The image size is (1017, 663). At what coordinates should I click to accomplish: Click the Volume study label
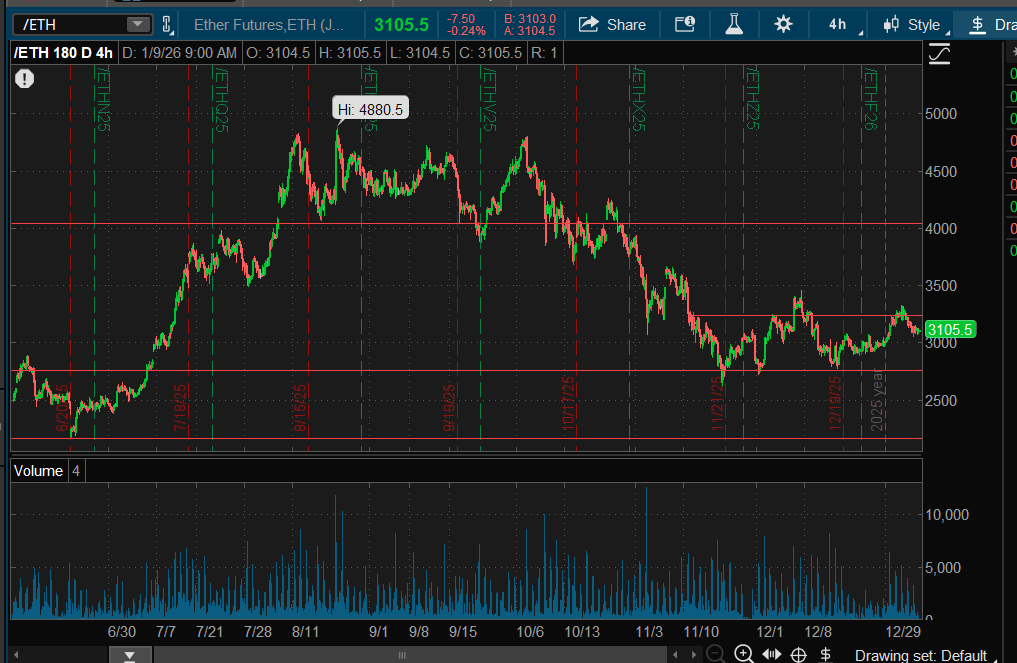coord(38,471)
